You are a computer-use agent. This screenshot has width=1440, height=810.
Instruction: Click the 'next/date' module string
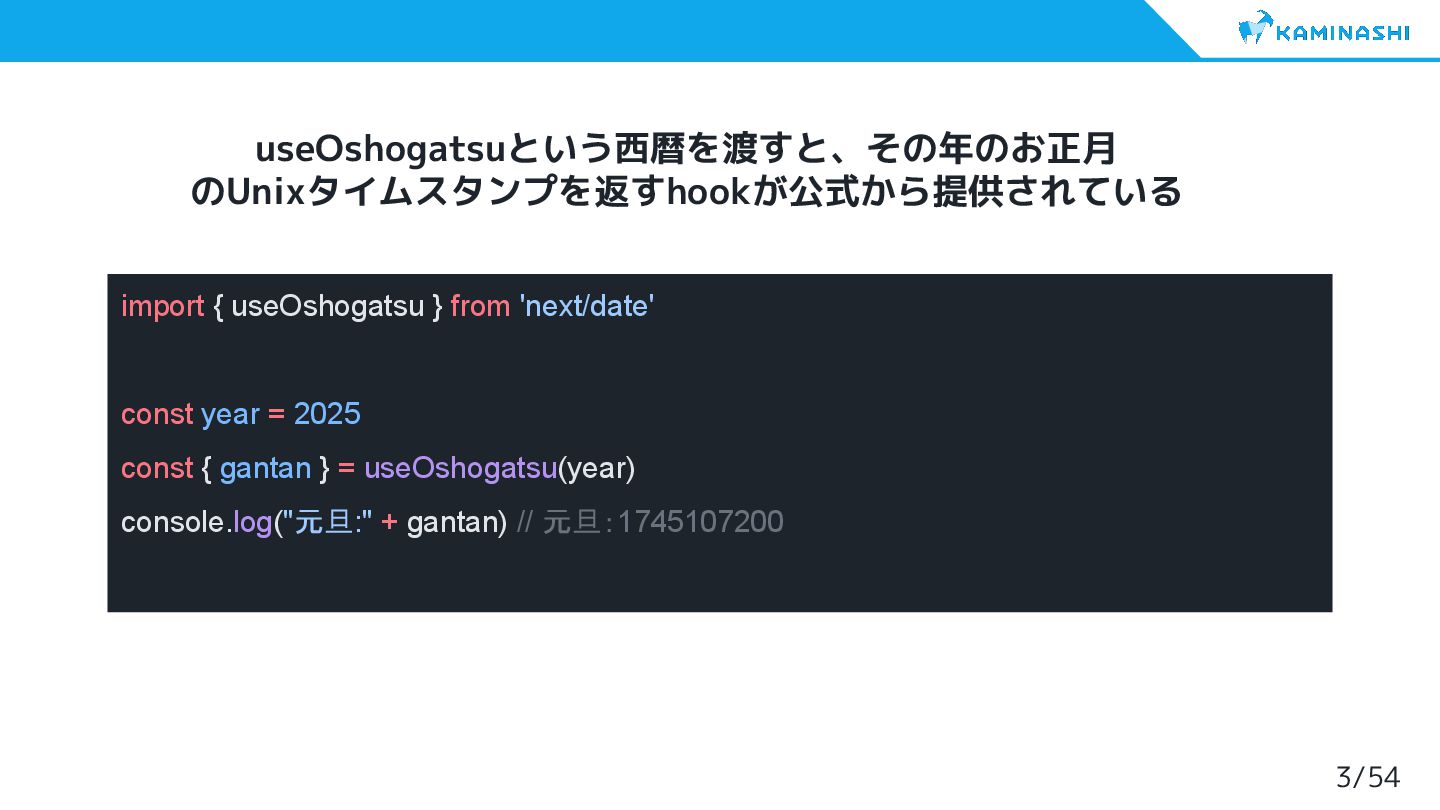click(x=587, y=306)
